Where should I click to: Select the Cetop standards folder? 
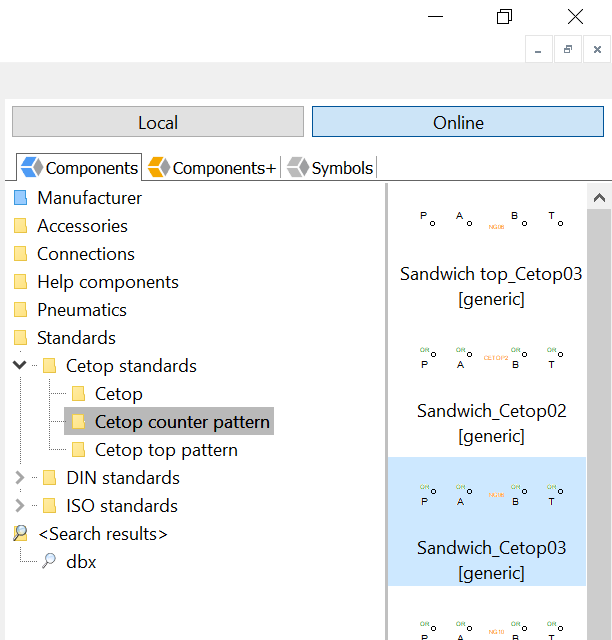(131, 366)
